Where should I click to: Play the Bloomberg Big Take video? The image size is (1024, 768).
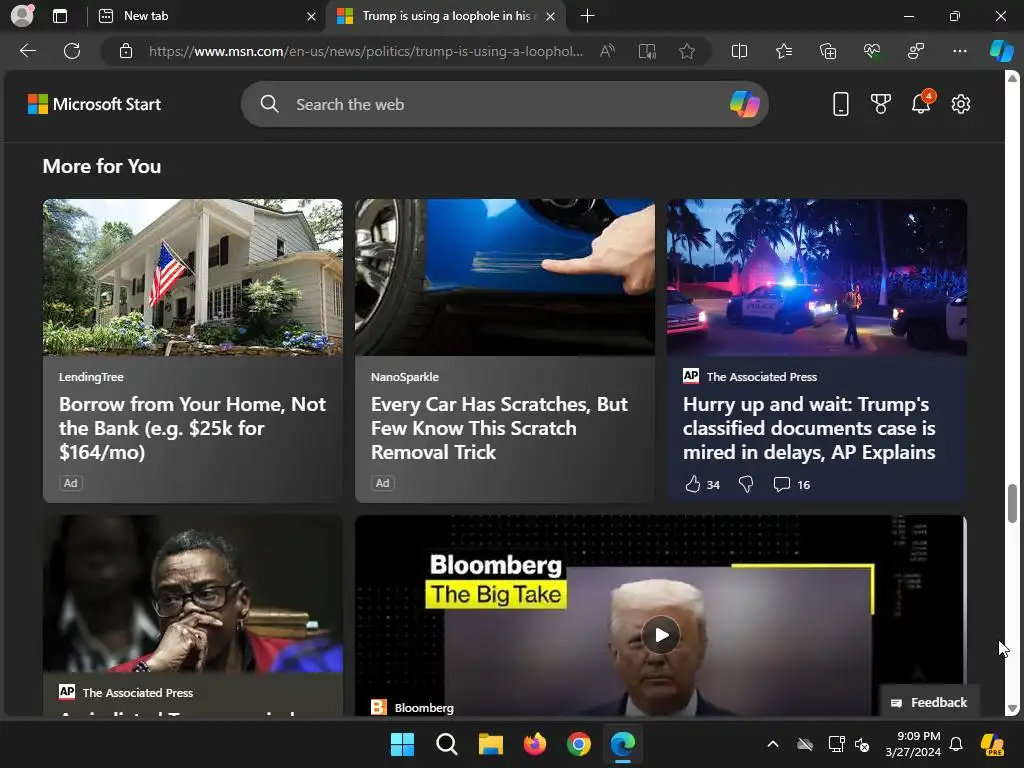[661, 635]
